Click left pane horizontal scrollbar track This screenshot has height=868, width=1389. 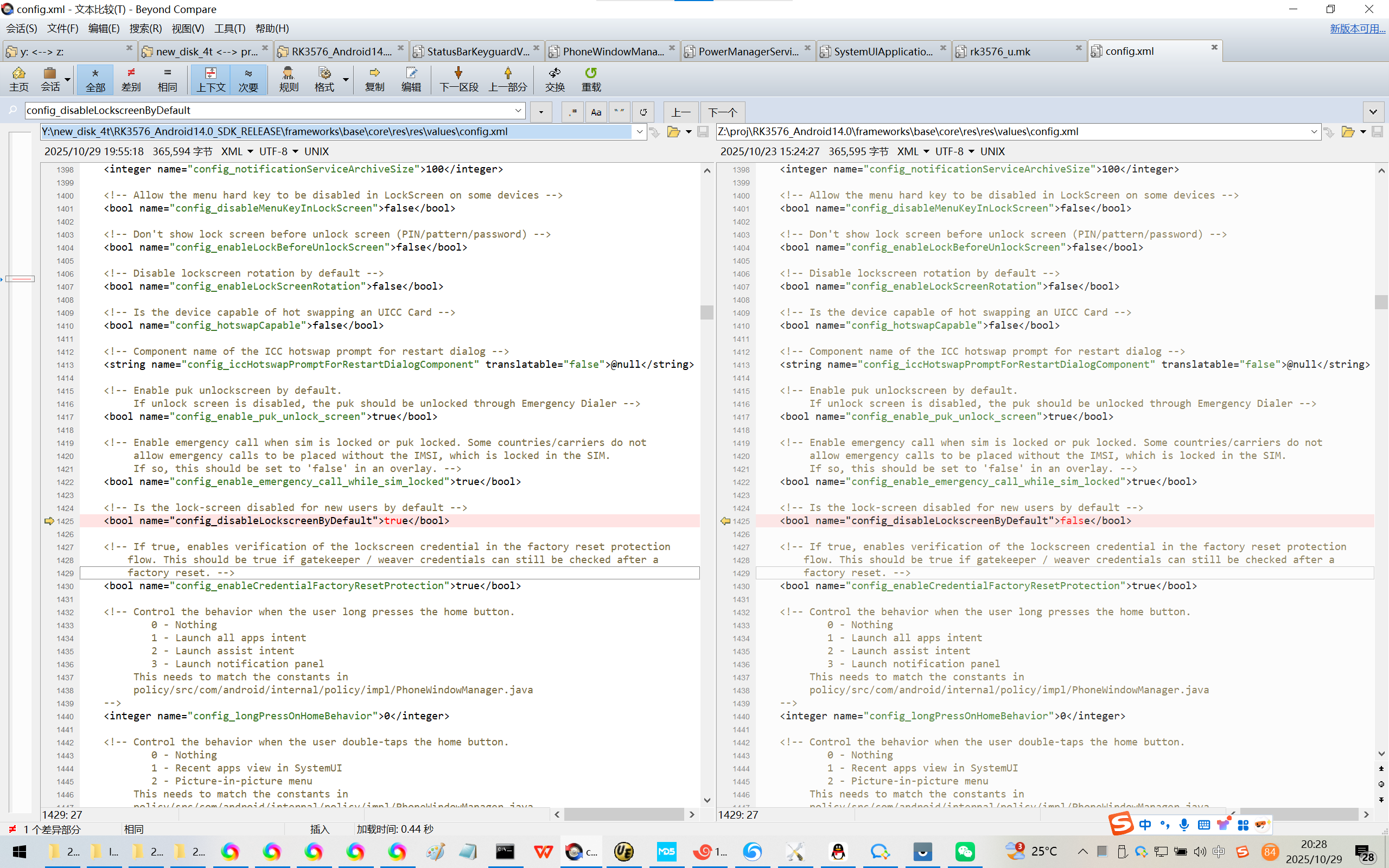(x=623, y=814)
